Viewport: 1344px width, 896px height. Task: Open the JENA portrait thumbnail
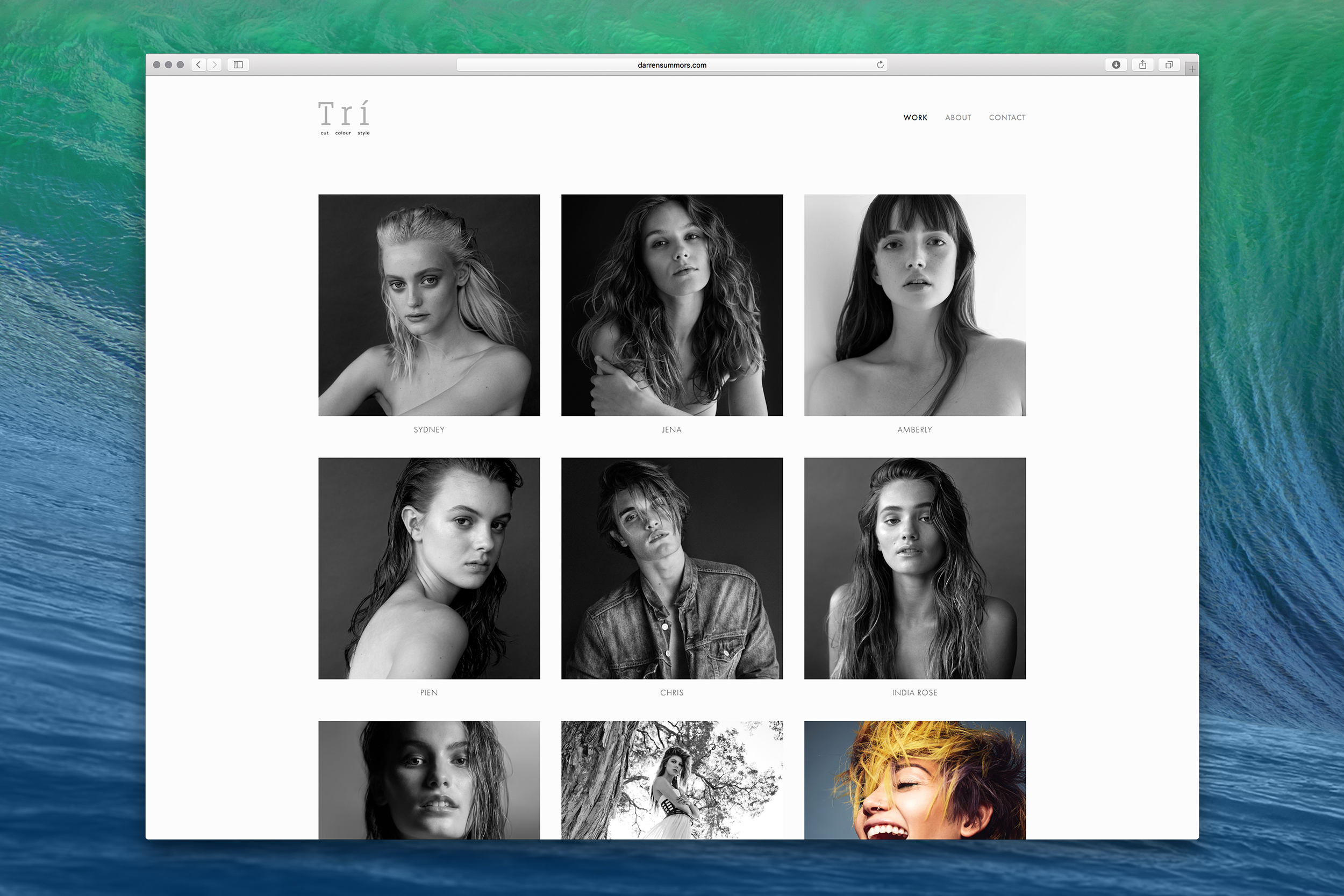(x=672, y=305)
